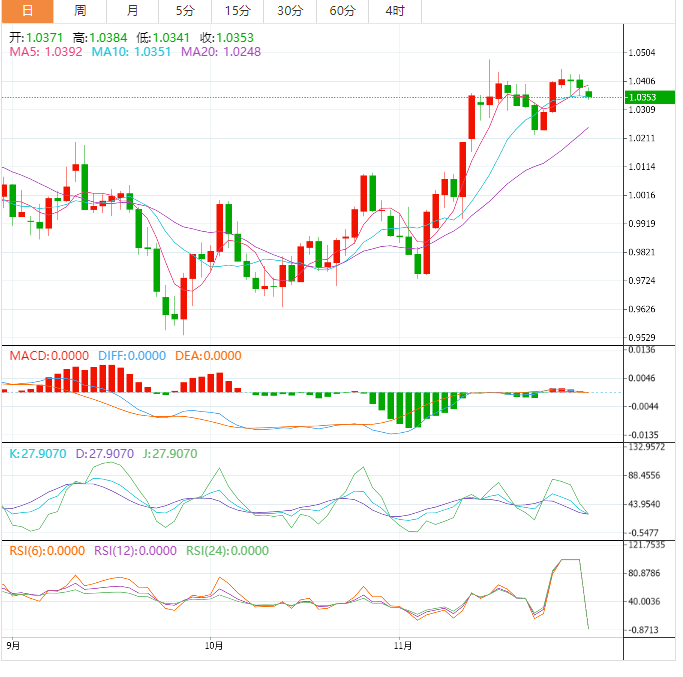Select the 30分 timeframe tab

coord(290,11)
